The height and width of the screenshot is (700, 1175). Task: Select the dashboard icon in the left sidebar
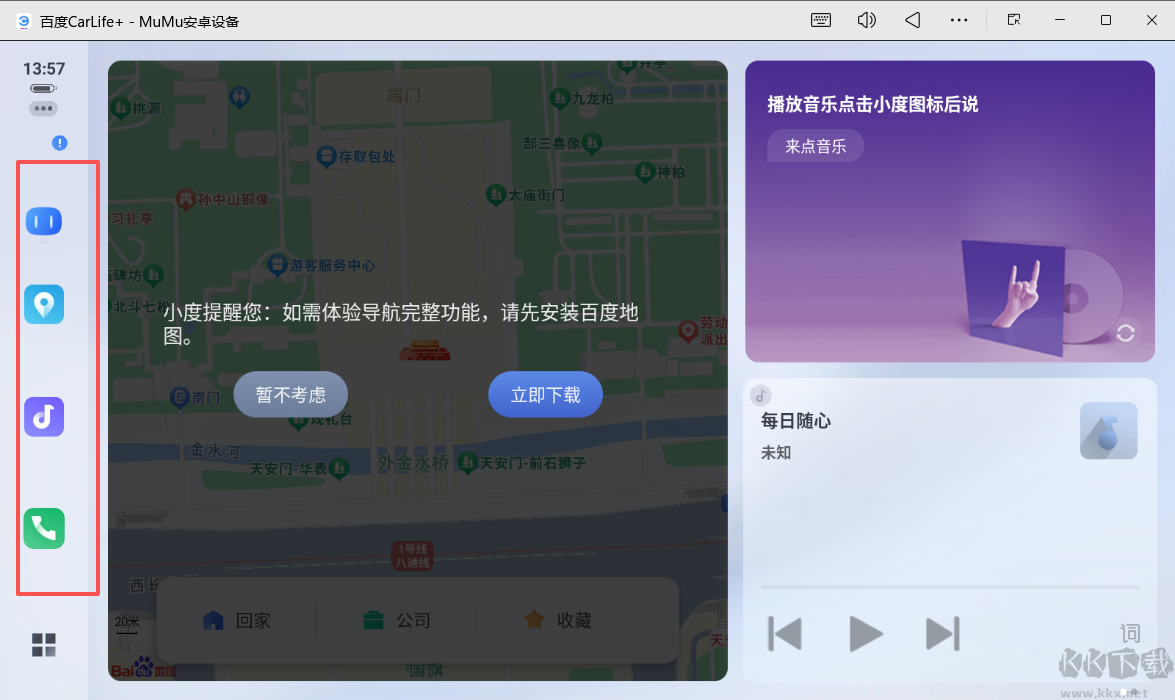tap(43, 220)
